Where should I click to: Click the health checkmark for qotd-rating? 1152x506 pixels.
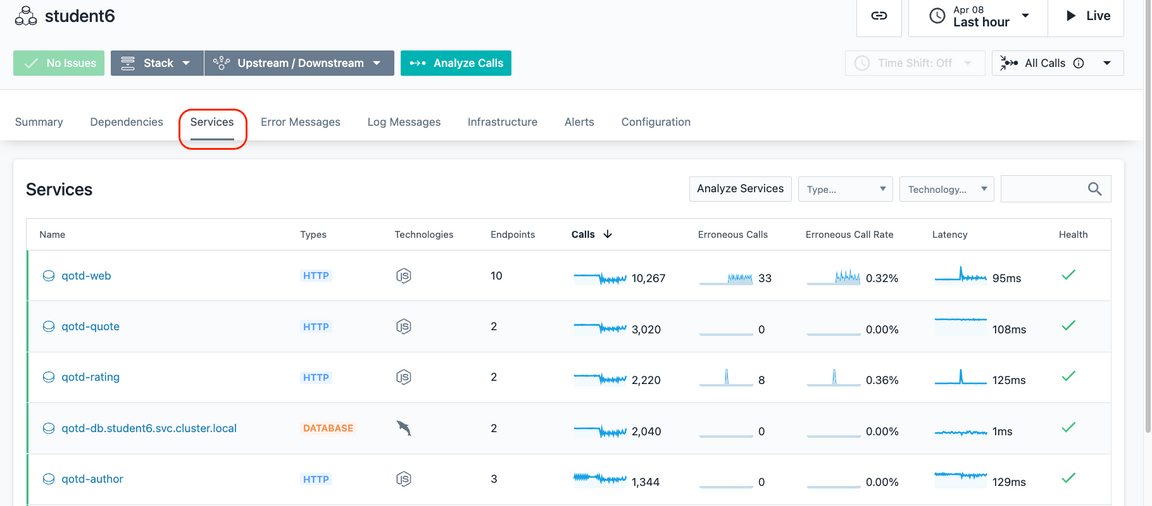(x=1069, y=376)
